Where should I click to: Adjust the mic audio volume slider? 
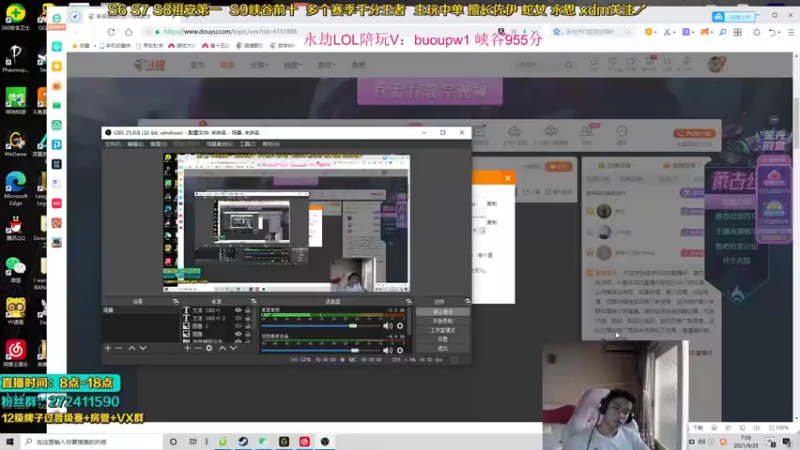tap(354, 350)
